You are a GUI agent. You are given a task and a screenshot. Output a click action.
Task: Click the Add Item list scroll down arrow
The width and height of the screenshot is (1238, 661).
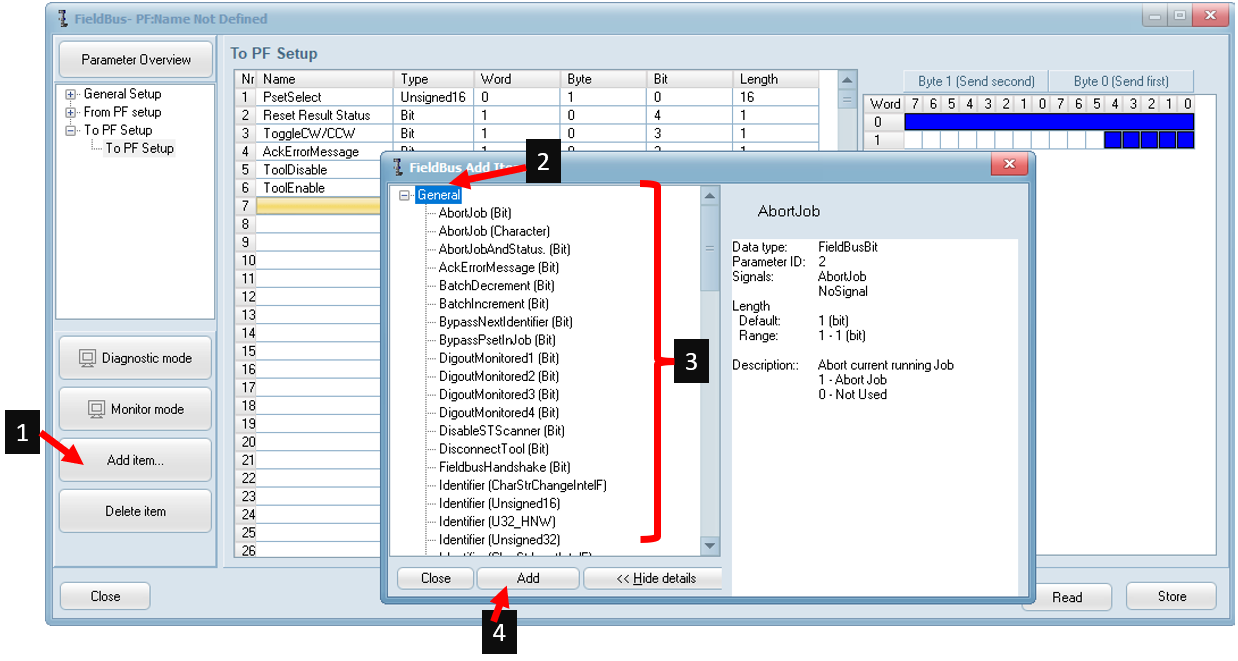tap(710, 546)
